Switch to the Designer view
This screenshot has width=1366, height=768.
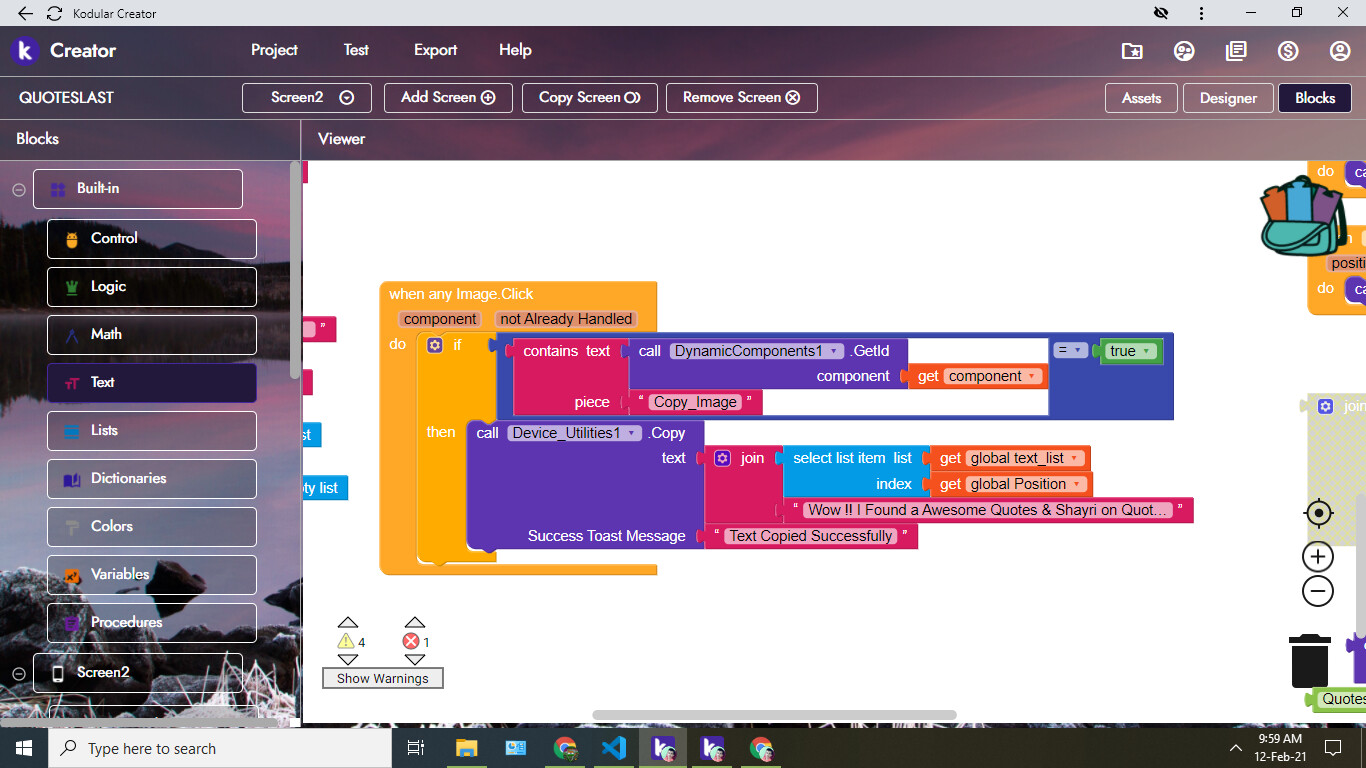point(1228,98)
